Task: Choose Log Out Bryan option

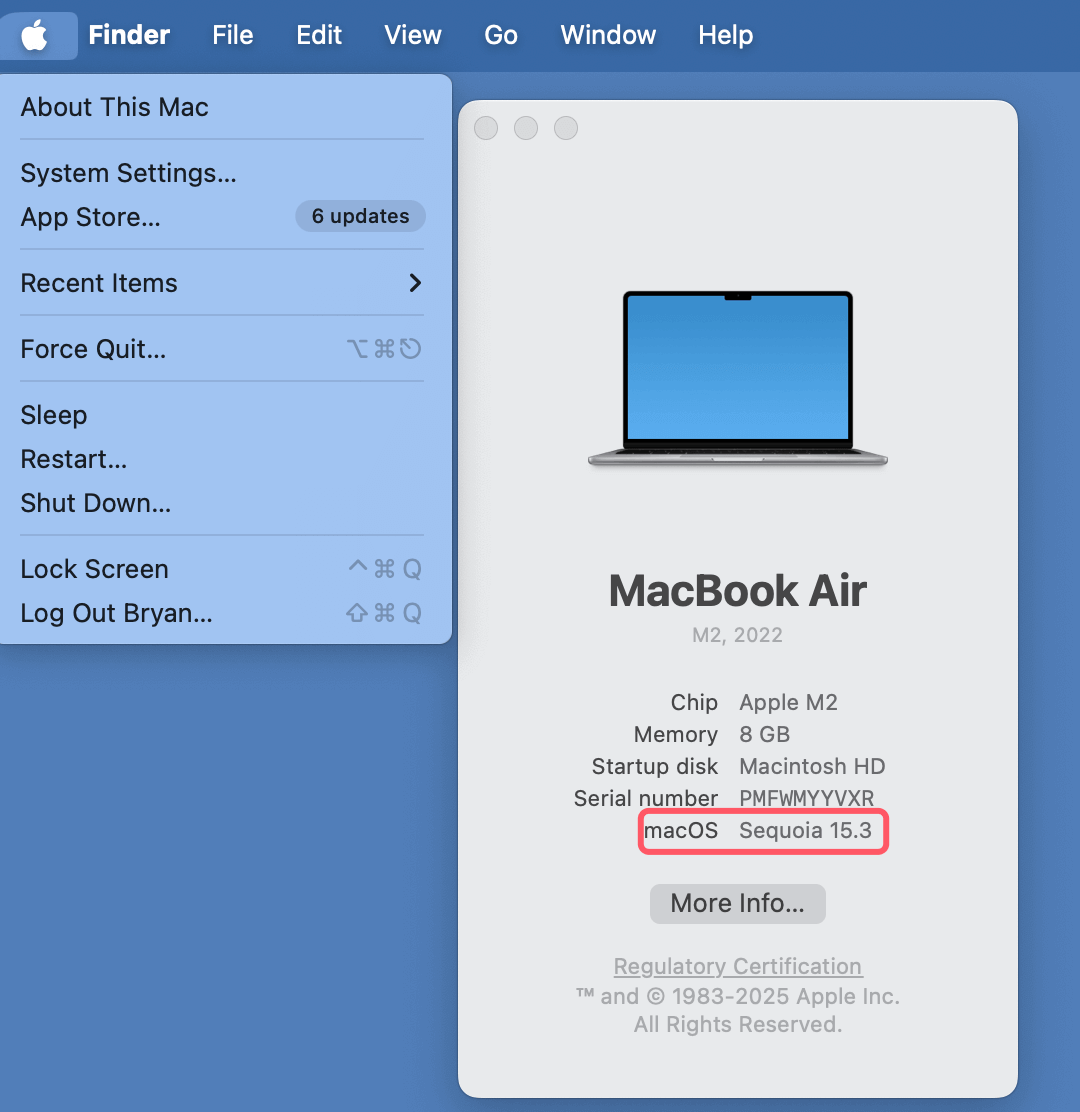Action: pos(116,613)
